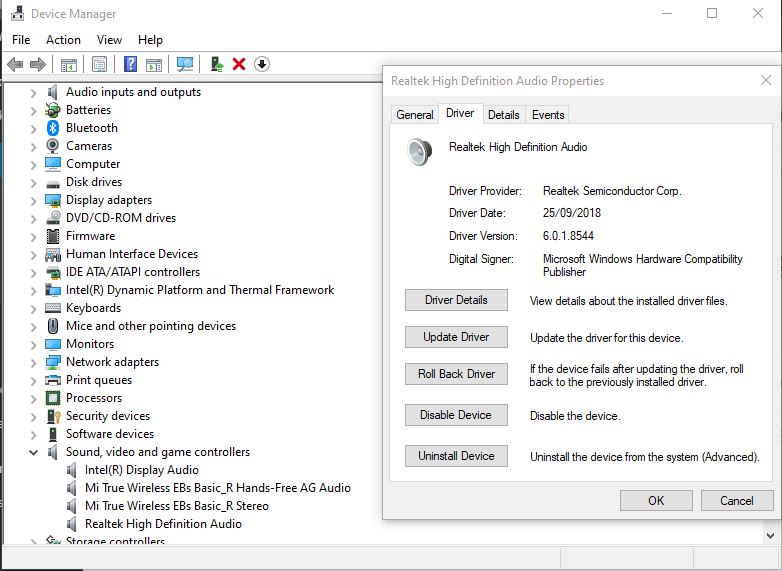This screenshot has width=782, height=571.
Task: Click the Bluetooth category icon
Action: [x=53, y=128]
